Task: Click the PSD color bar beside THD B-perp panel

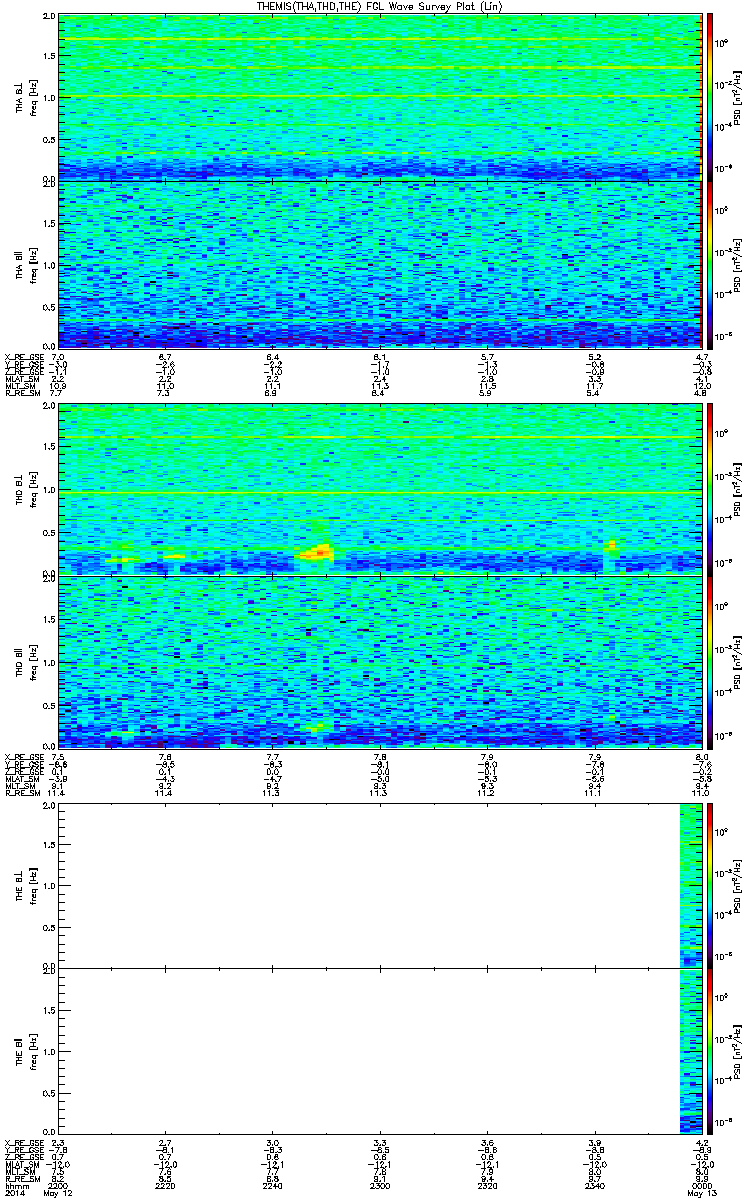Action: [711, 490]
